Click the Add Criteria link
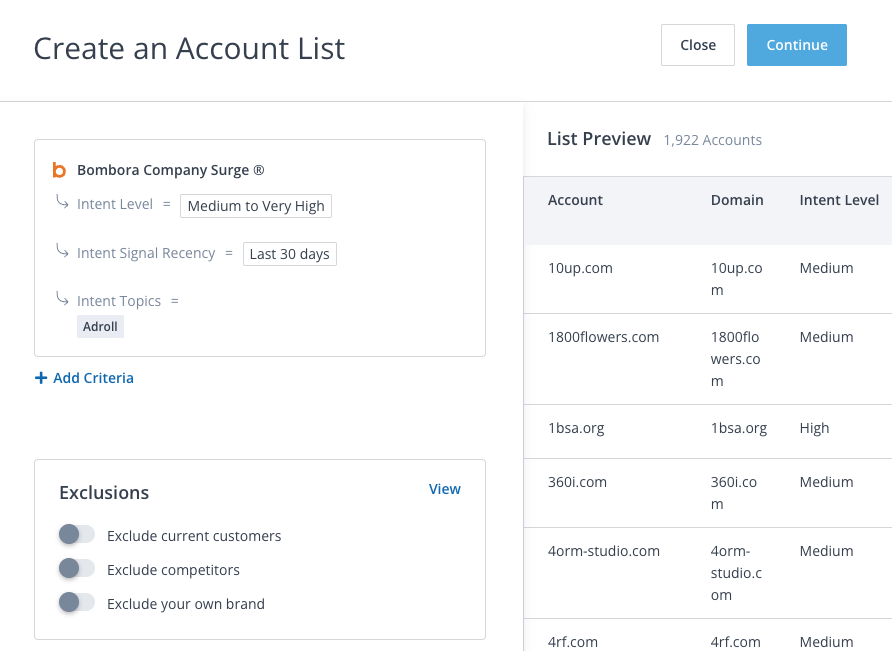The image size is (892, 651). [93, 378]
